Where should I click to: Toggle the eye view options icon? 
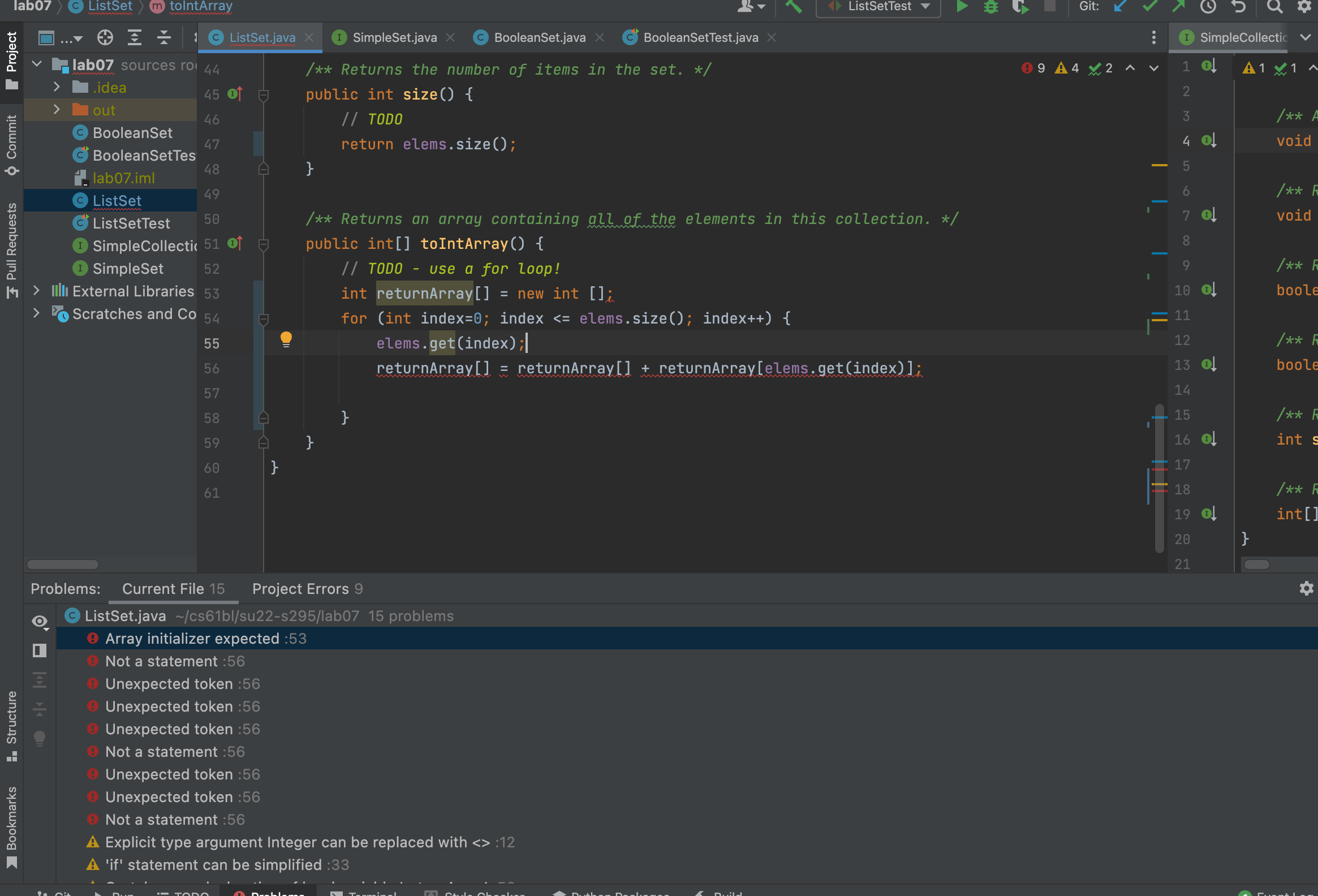[40, 622]
